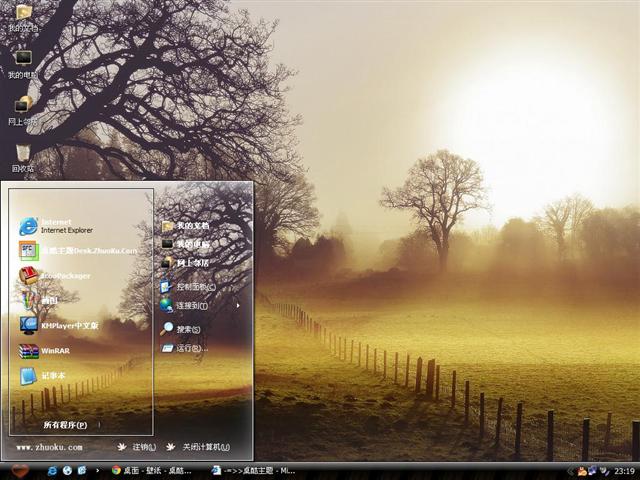This screenshot has width=640, height=480.
Task: Select the 网上邻居 desktop icon
Action: (x=22, y=109)
